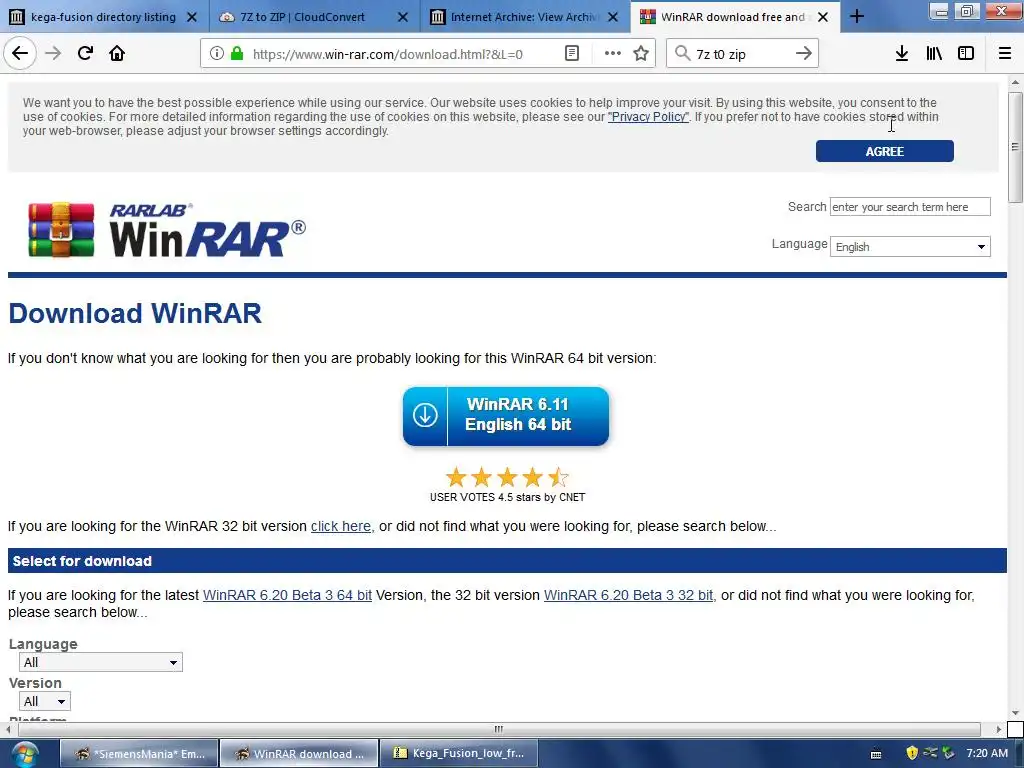Click the search magnifier icon
Image resolution: width=1024 pixels, height=768 pixels.
682,54
